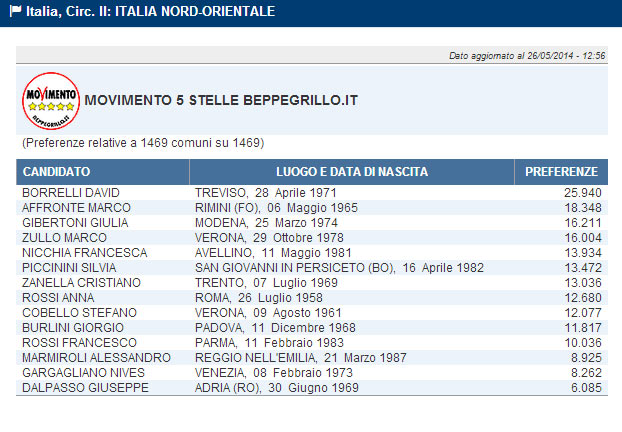Choose ROSSI ANNA from the table
The width and height of the screenshot is (622, 432).
click(x=58, y=298)
